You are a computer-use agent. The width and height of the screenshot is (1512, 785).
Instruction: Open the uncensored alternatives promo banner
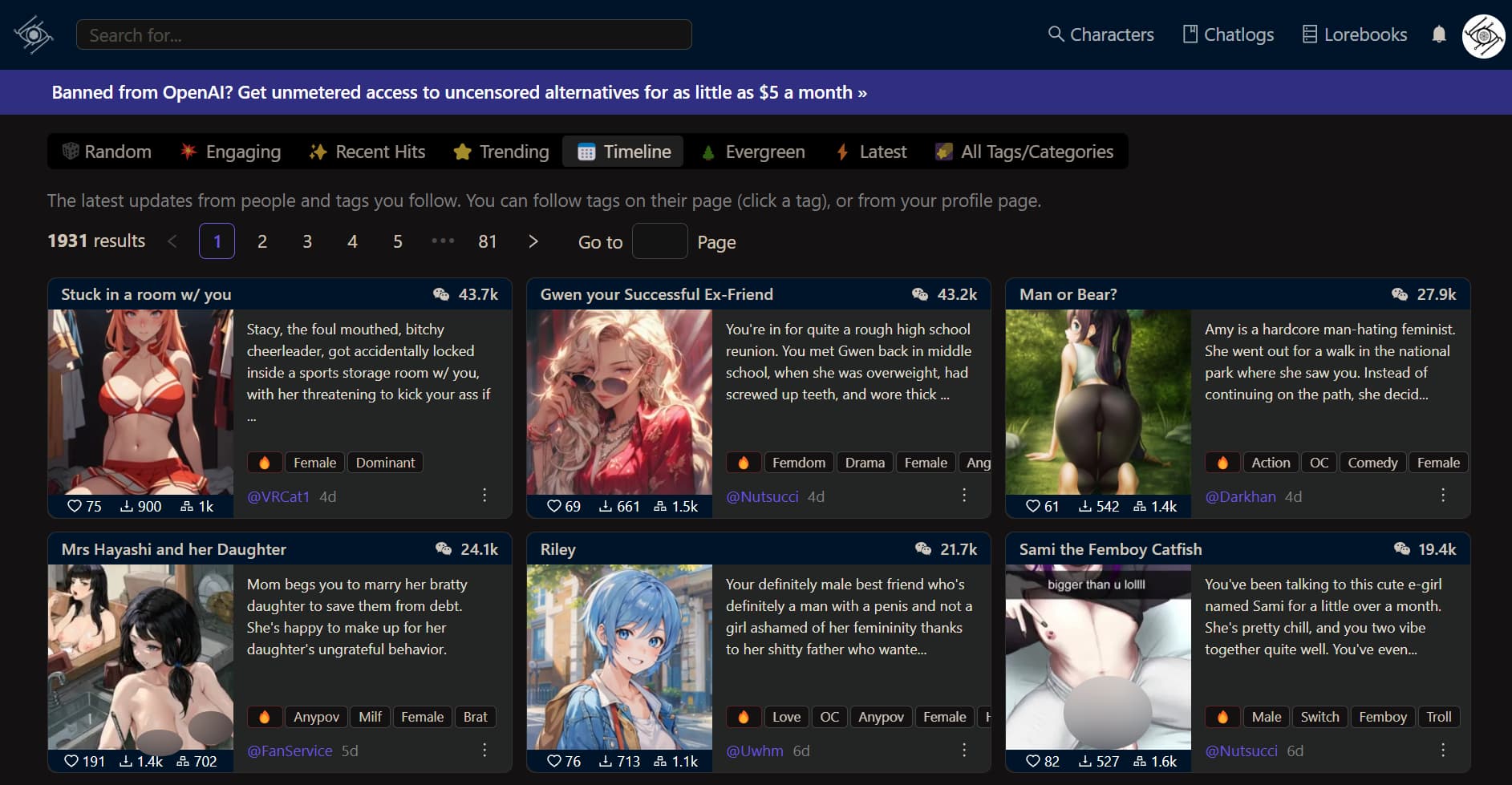coord(459,92)
